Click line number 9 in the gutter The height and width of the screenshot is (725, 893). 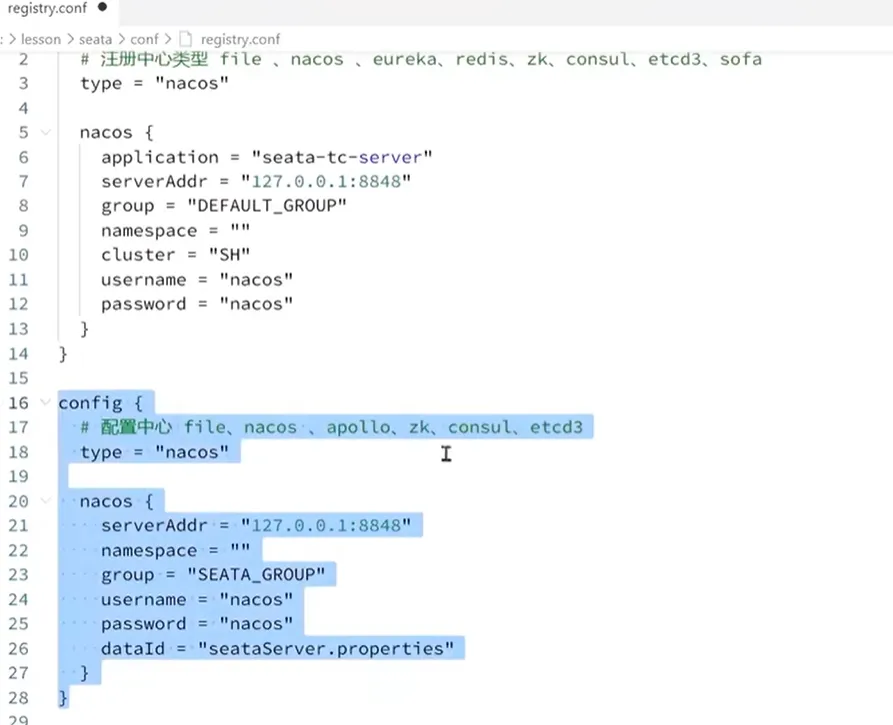coord(22,230)
